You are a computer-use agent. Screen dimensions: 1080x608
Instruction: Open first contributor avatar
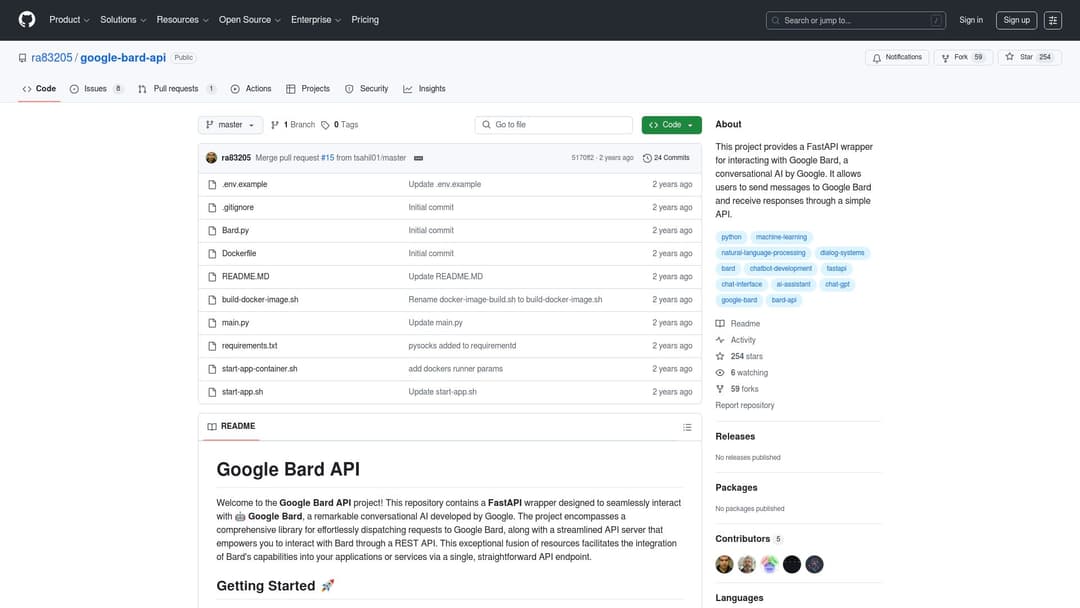[x=724, y=565]
